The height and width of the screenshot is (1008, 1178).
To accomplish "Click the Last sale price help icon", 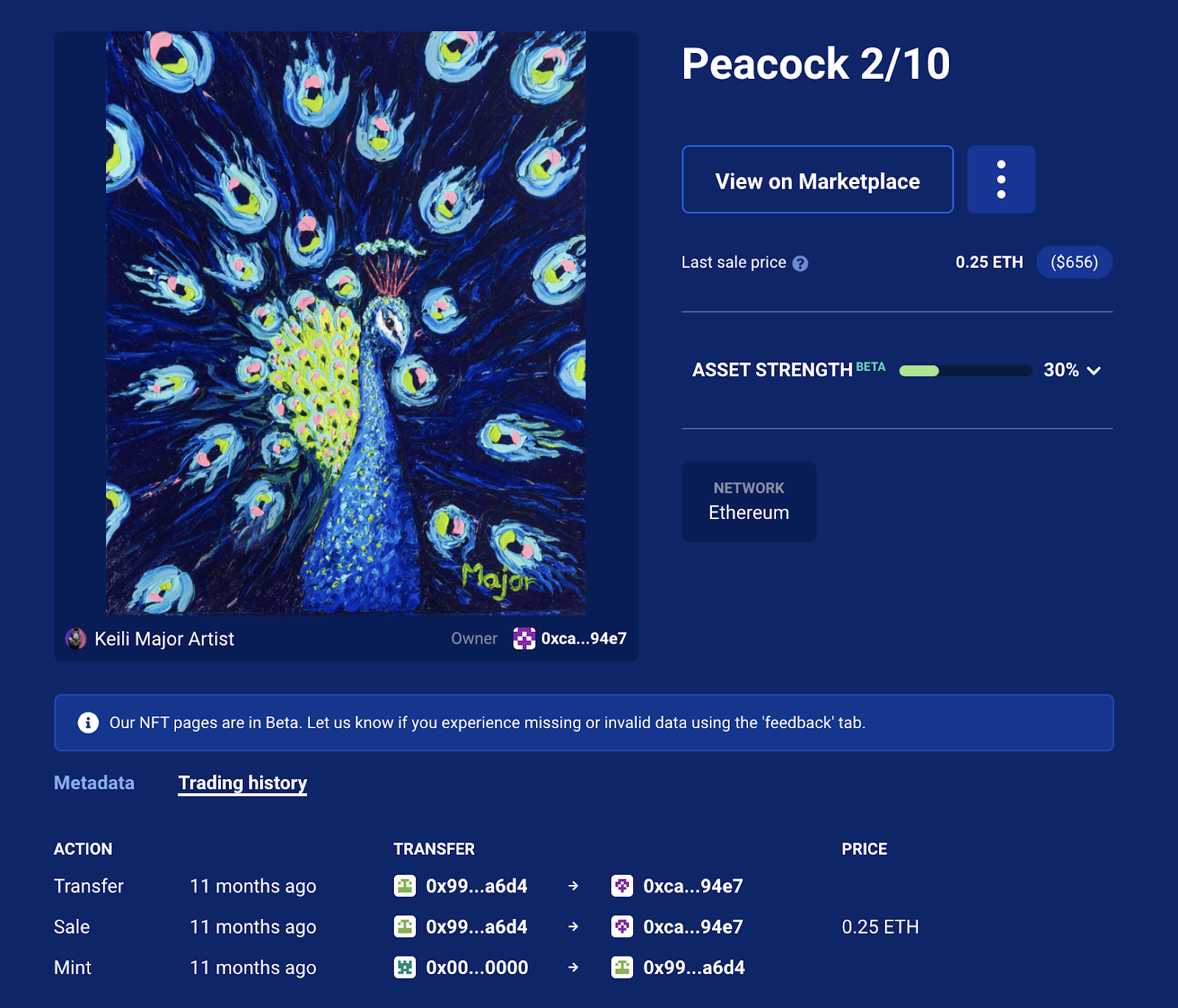I will coord(800,264).
